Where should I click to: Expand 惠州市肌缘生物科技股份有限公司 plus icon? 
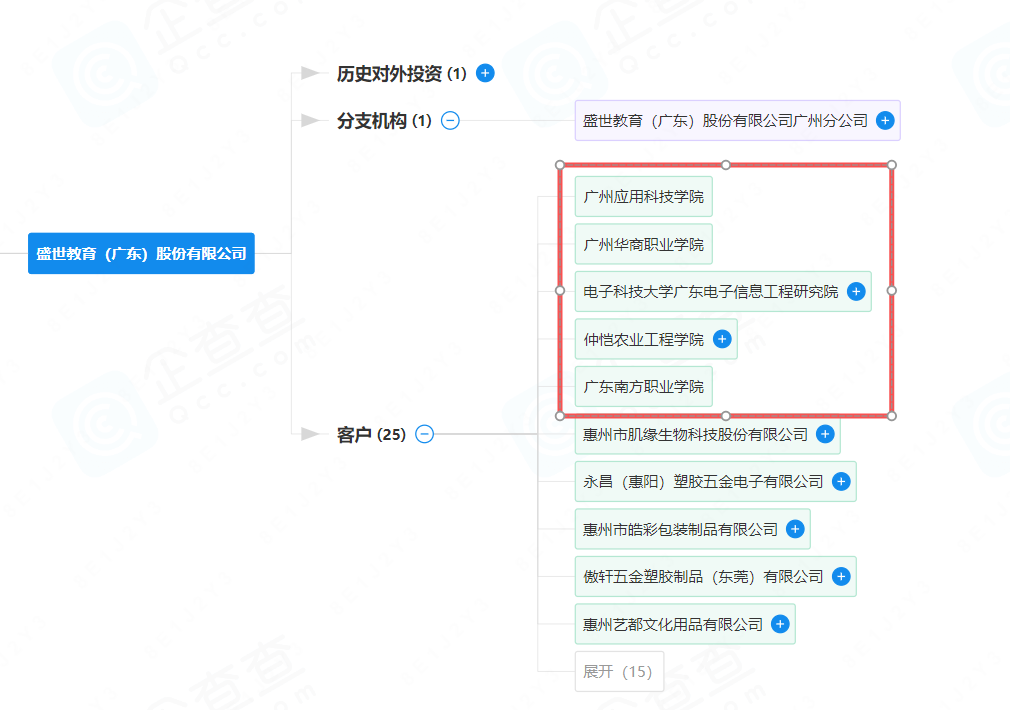(825, 434)
